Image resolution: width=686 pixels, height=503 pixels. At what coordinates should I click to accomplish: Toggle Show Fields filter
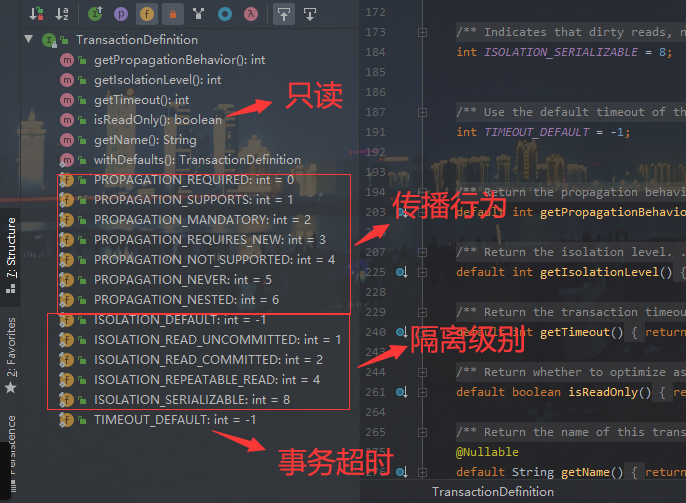pyautogui.click(x=147, y=14)
